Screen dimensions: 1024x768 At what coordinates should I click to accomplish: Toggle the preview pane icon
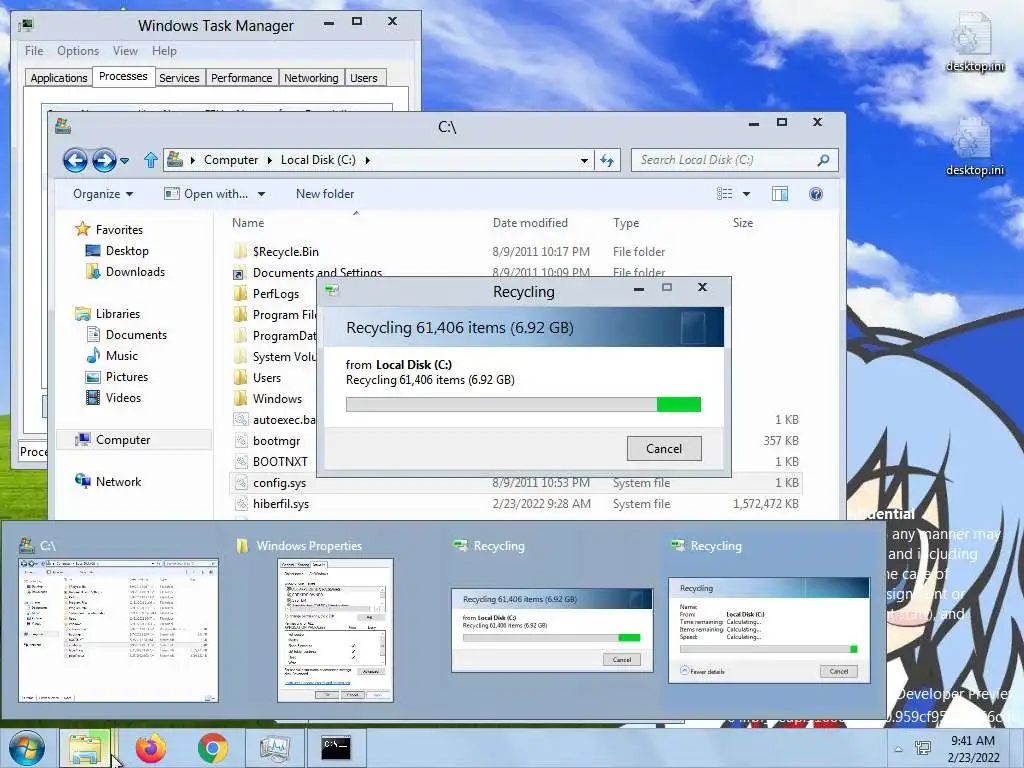(780, 194)
